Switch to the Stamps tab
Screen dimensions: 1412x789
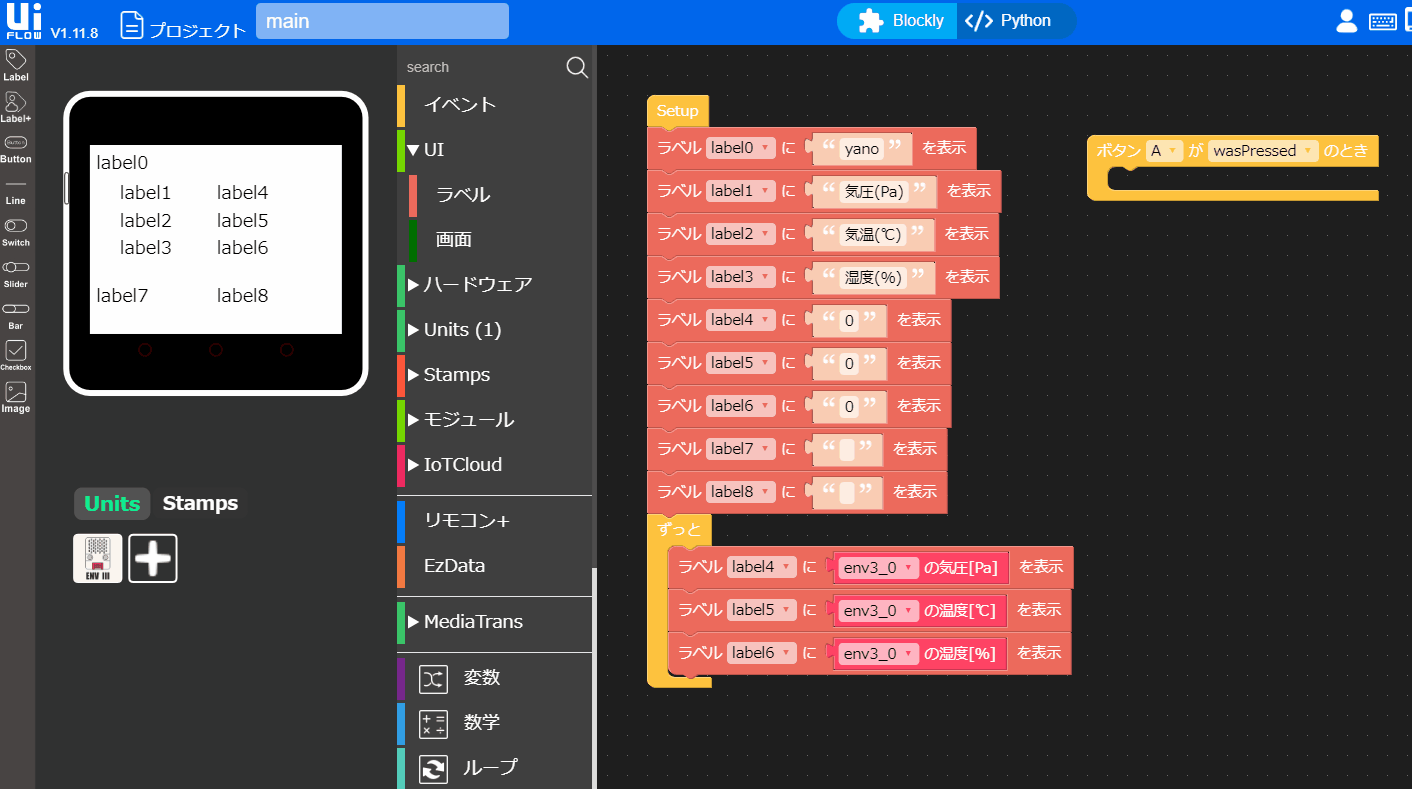[x=199, y=503]
